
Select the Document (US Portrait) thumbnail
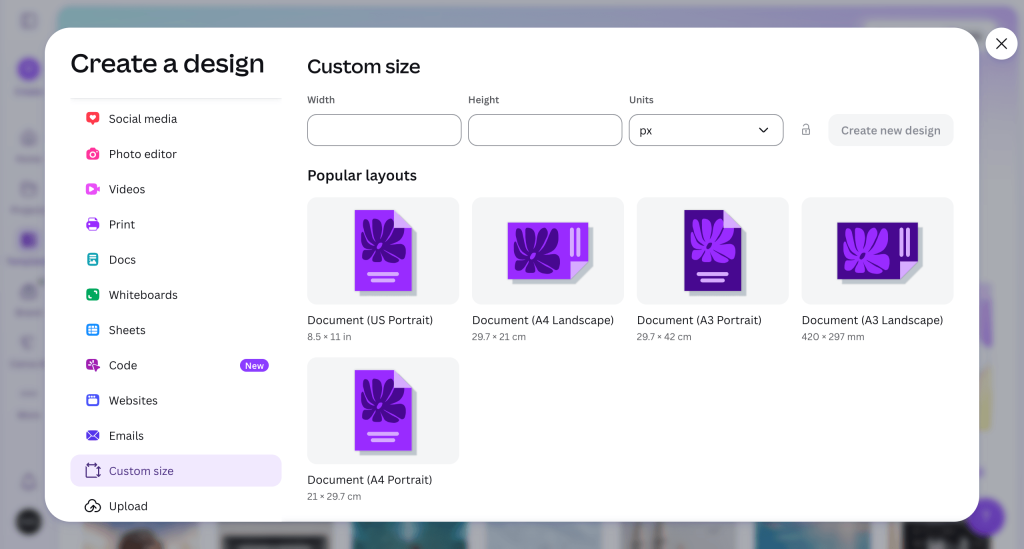[383, 251]
